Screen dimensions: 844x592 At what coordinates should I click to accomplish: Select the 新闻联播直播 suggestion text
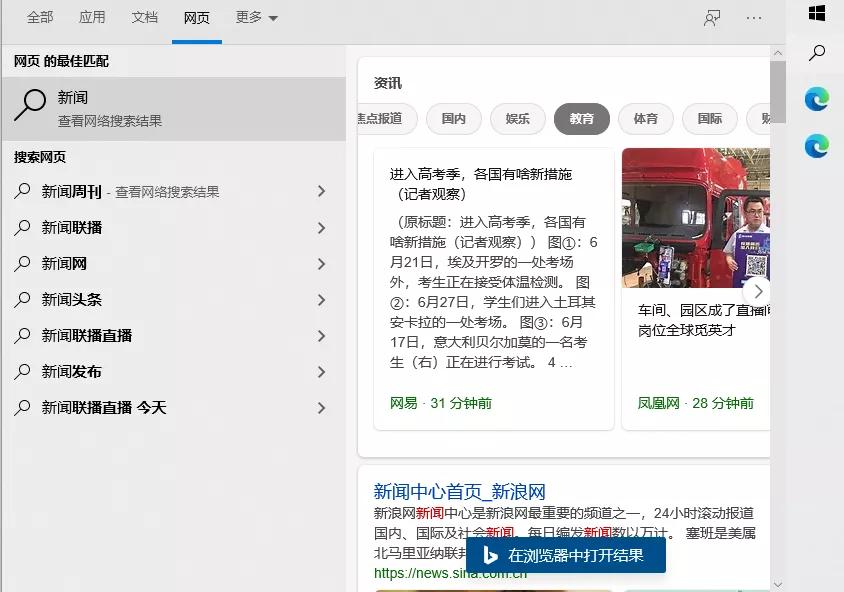pos(87,336)
